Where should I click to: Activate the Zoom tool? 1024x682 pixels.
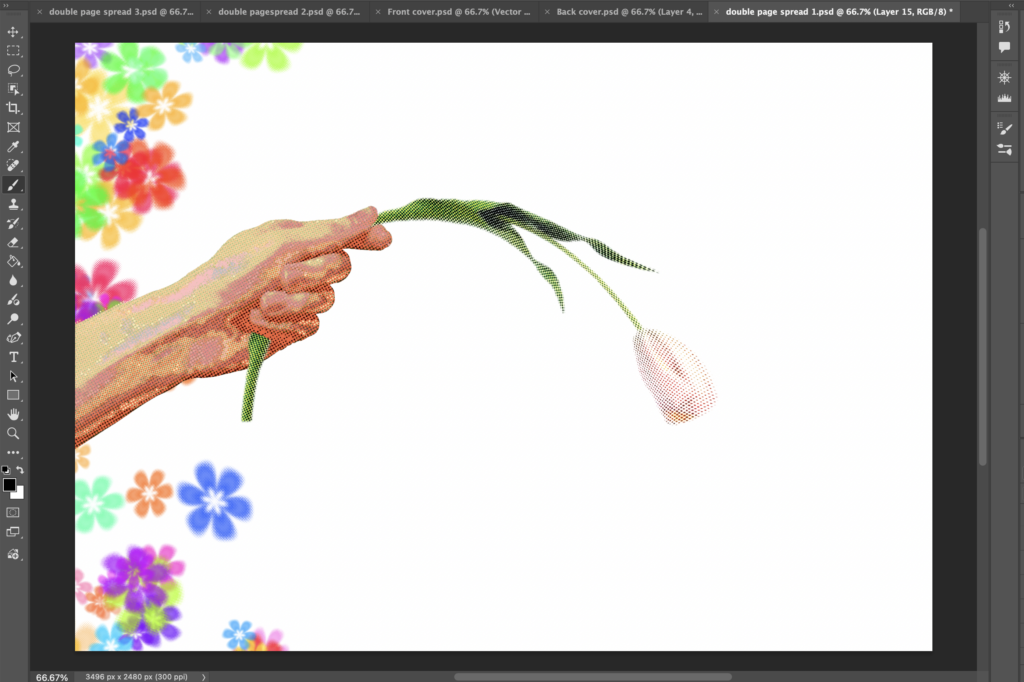coord(14,433)
